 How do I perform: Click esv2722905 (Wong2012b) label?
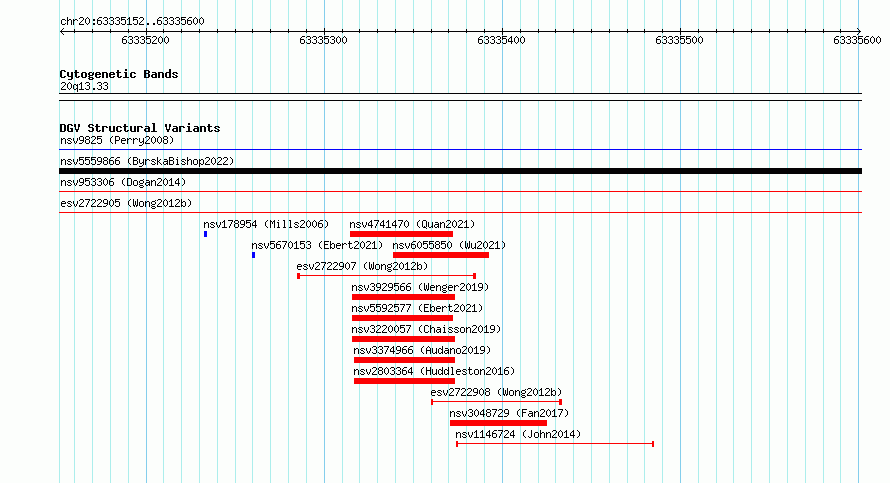coord(126,203)
